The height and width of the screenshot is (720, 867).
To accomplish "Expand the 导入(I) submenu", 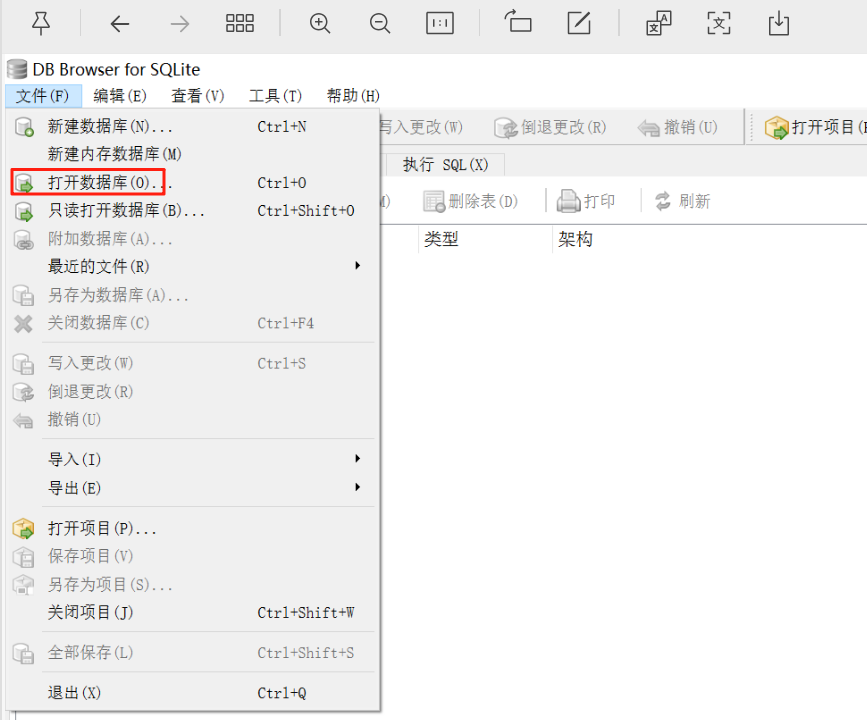I will coord(192,459).
